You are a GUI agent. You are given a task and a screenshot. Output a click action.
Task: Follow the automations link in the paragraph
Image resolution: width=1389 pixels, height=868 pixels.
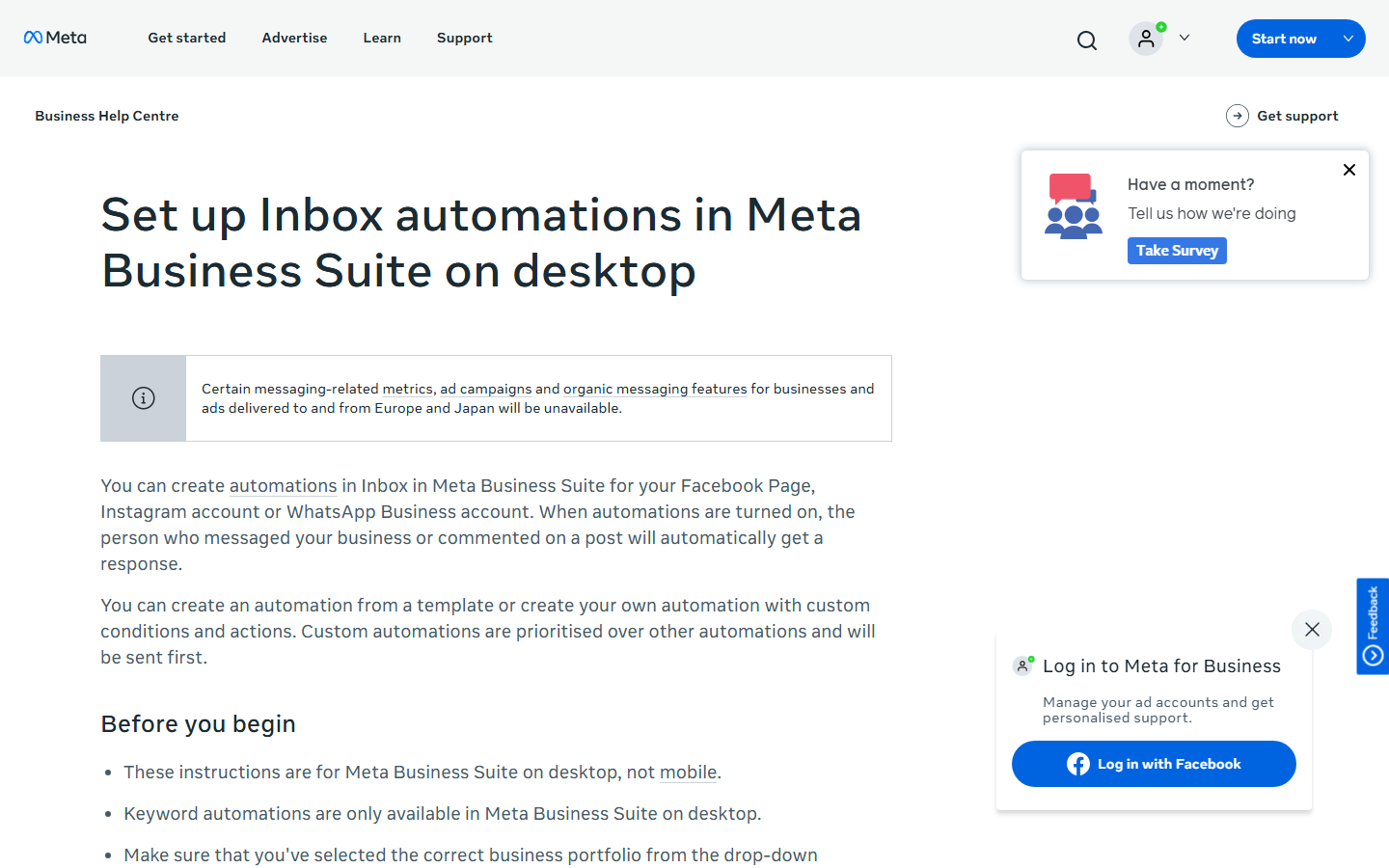click(x=283, y=486)
